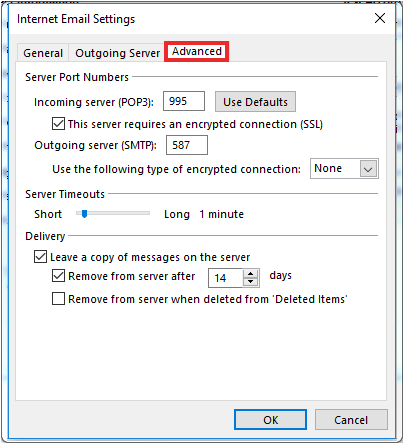Open the encrypted connection type dropdown
The image size is (404, 444).
coord(344,169)
